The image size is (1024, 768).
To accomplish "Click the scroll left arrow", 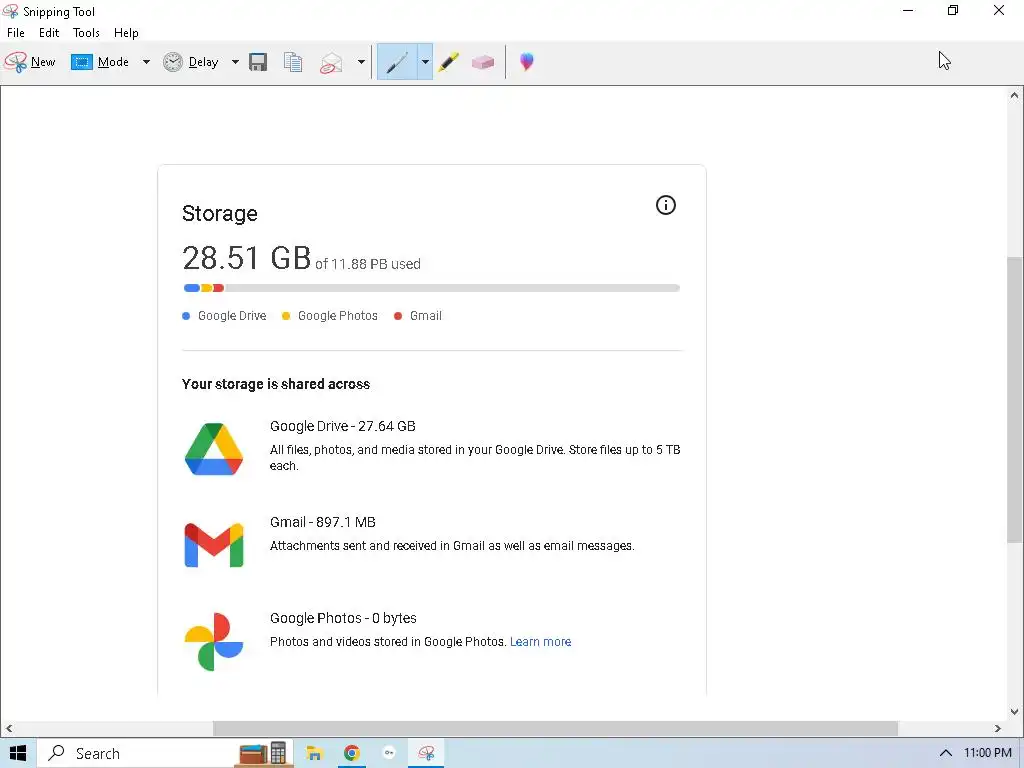I will [9, 728].
